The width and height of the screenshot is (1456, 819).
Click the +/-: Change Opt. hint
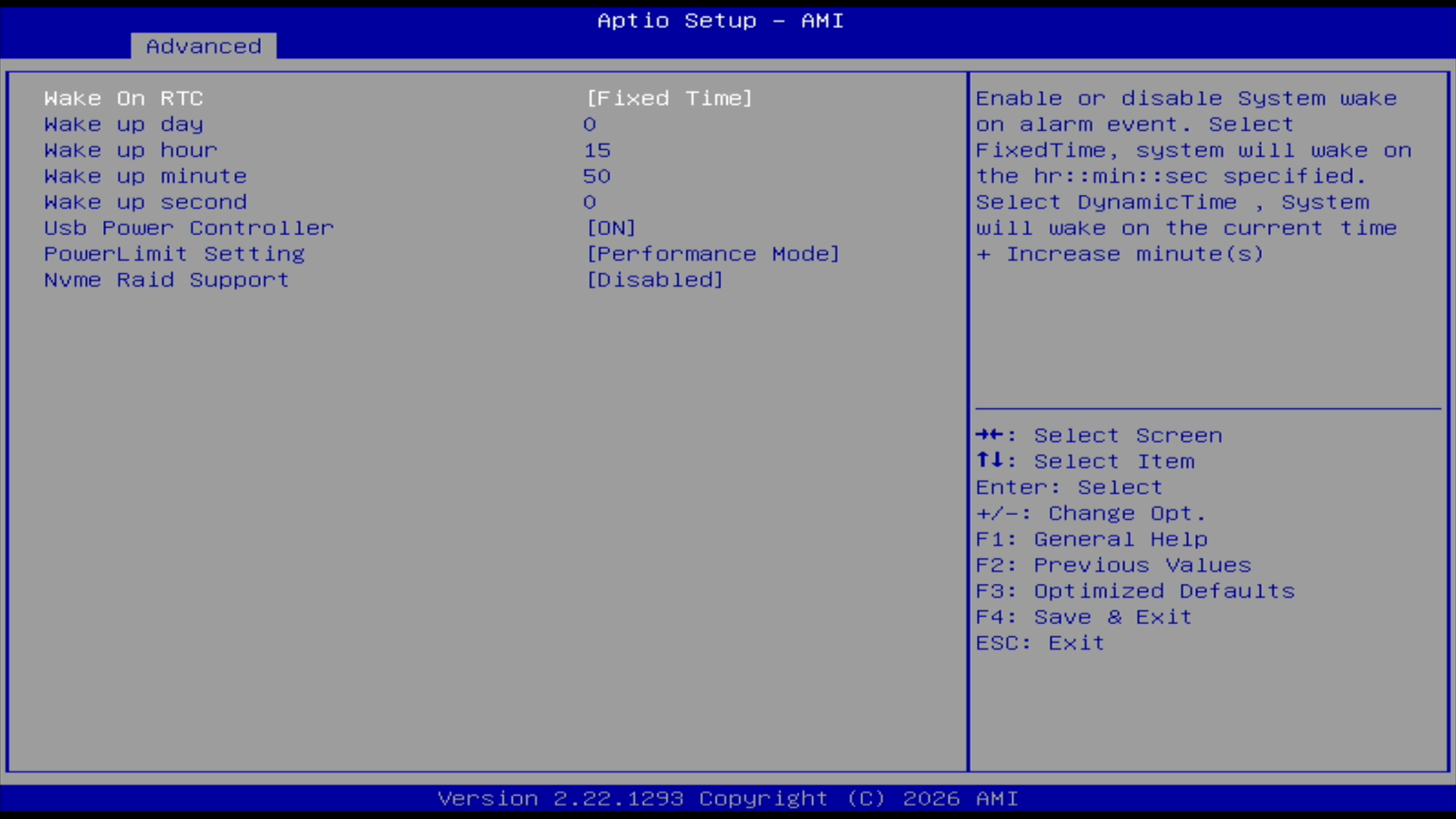1091,513
